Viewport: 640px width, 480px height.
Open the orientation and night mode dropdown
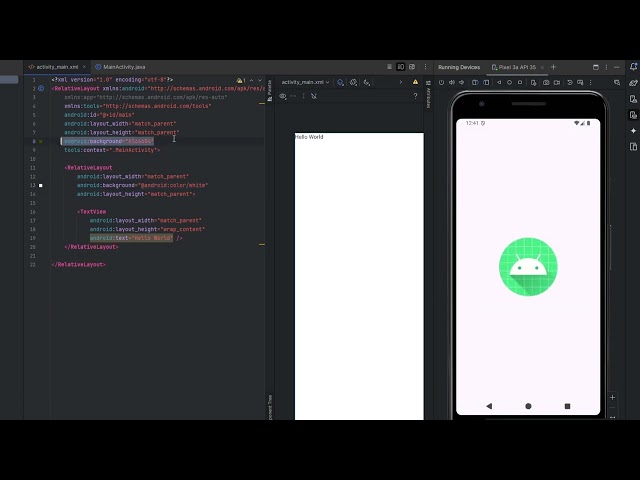pos(353,82)
